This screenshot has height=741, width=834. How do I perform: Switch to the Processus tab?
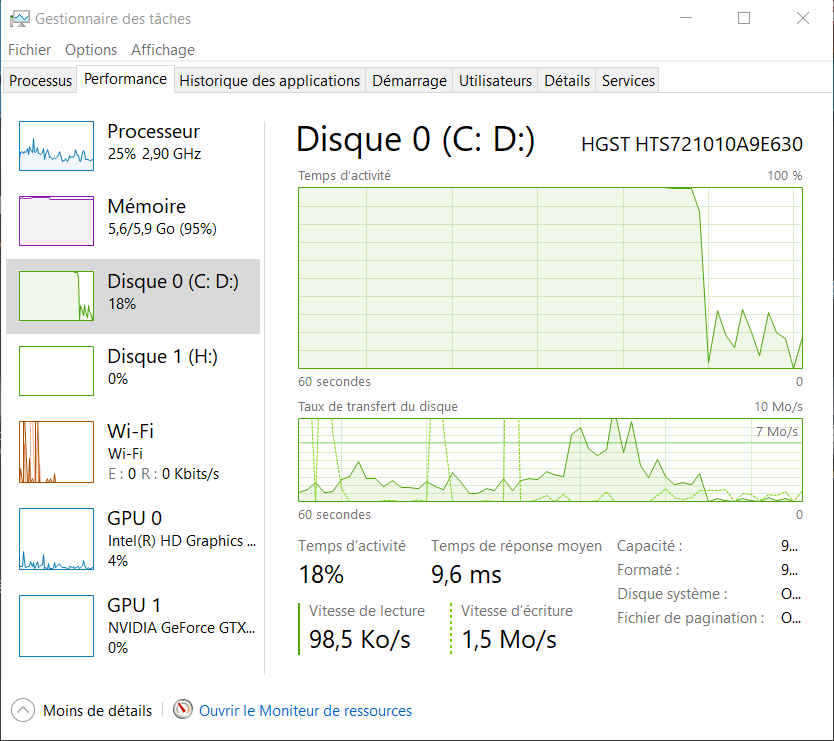[x=41, y=81]
